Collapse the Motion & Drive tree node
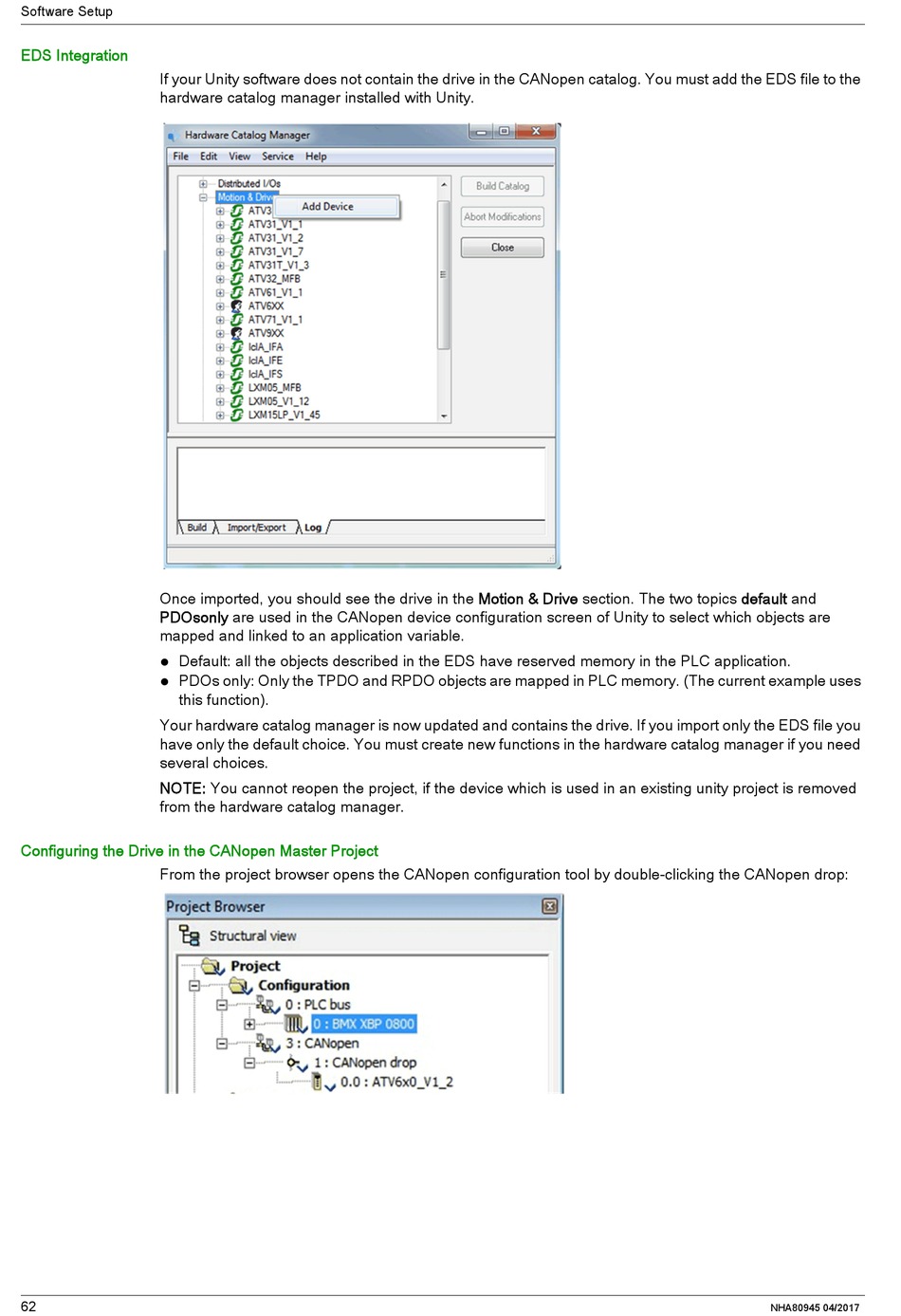Viewport: 901px width, 1316px height. (203, 197)
